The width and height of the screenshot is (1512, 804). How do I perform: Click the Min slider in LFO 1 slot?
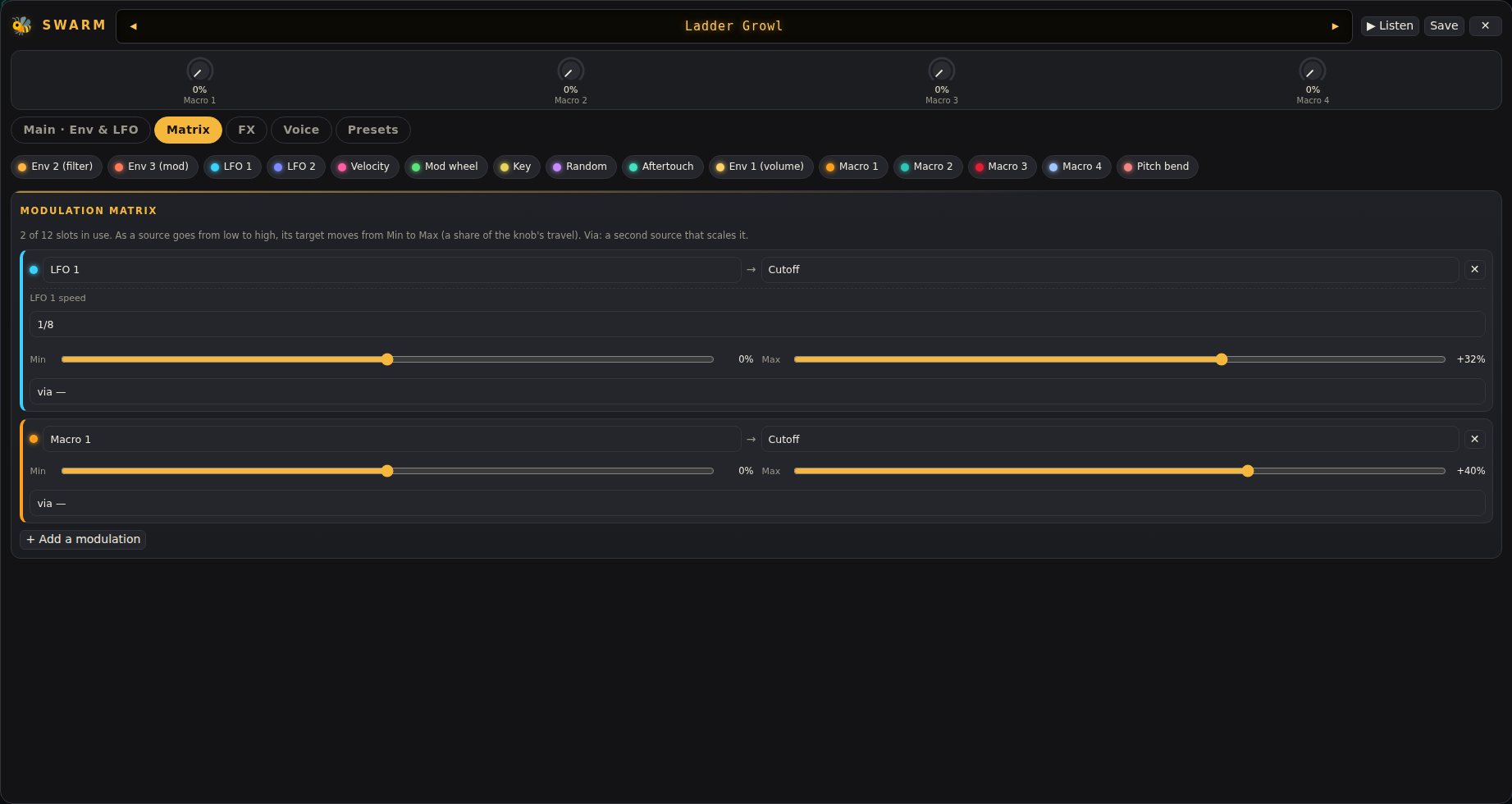(387, 359)
